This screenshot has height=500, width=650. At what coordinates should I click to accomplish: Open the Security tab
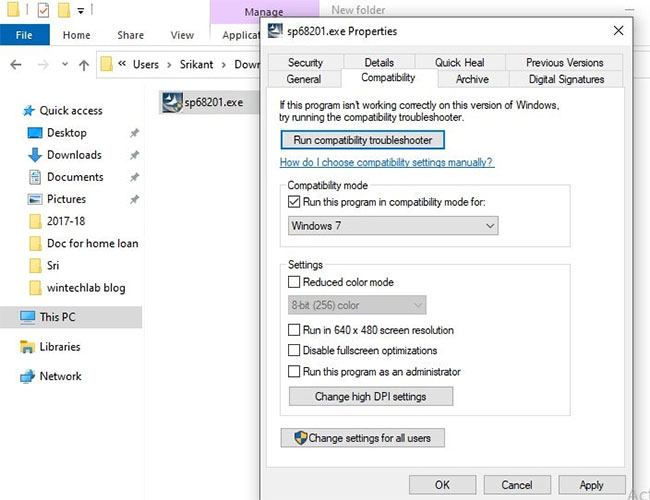coord(305,62)
